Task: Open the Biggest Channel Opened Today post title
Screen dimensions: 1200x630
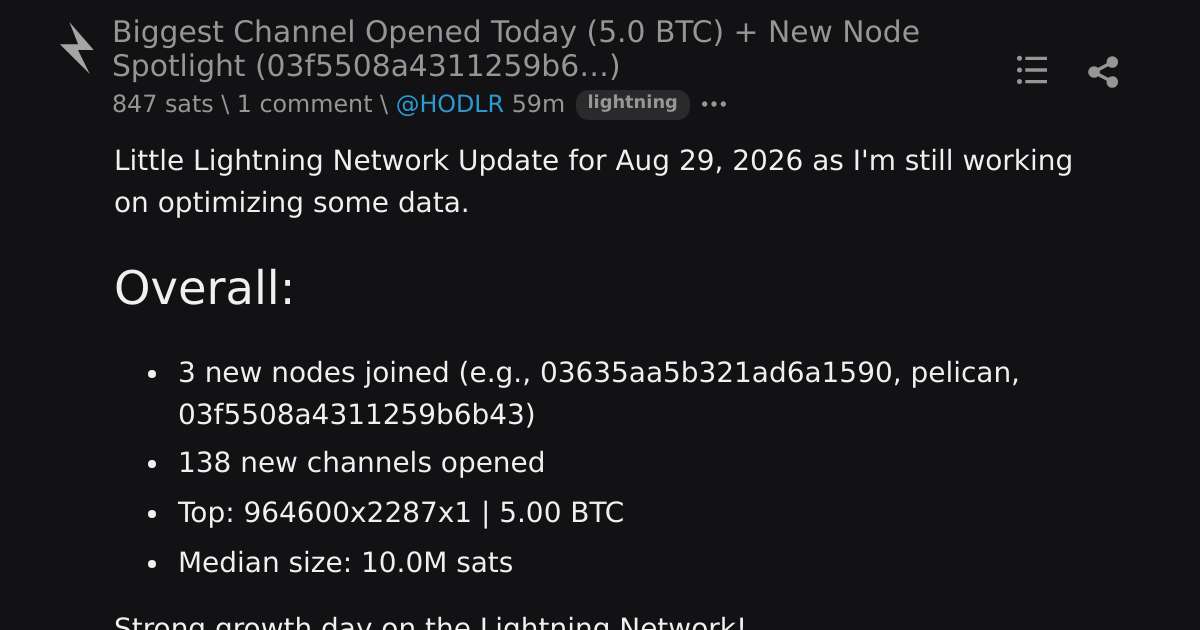Action: tap(516, 49)
